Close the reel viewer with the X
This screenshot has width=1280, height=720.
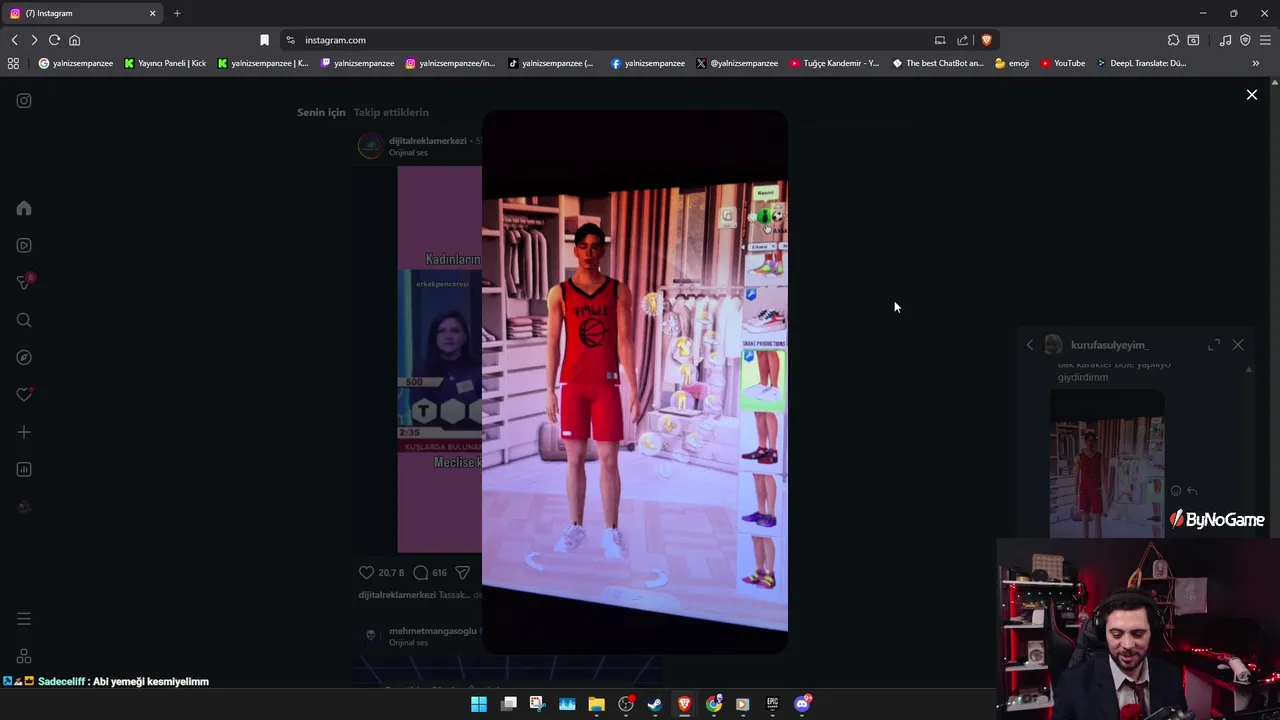click(x=1251, y=94)
